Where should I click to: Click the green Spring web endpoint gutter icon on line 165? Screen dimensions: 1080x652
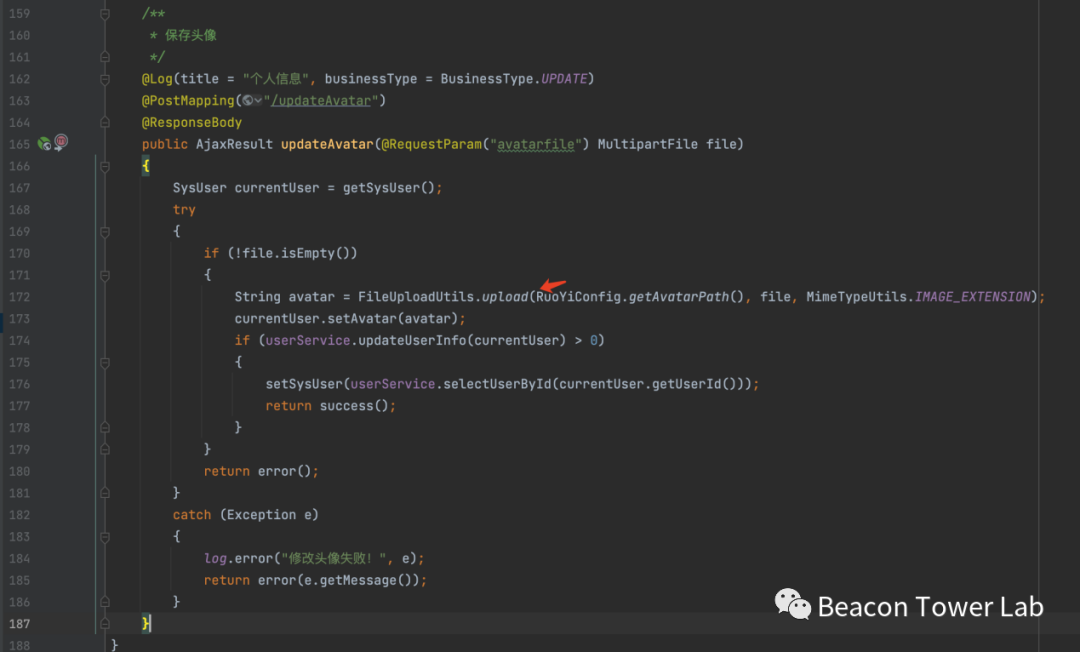[44, 144]
